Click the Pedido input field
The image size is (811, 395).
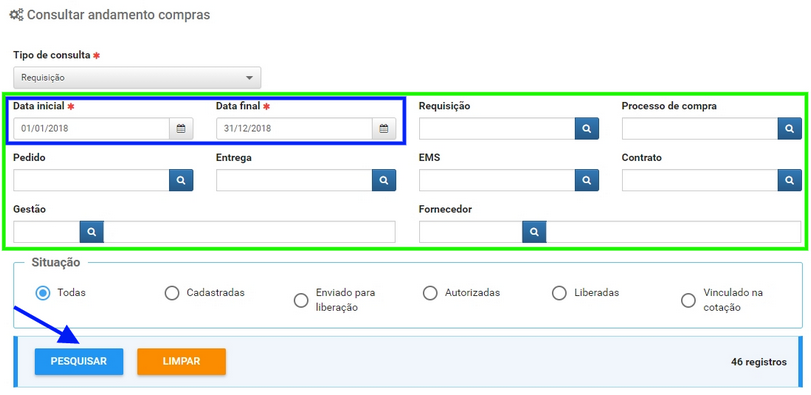(x=92, y=180)
